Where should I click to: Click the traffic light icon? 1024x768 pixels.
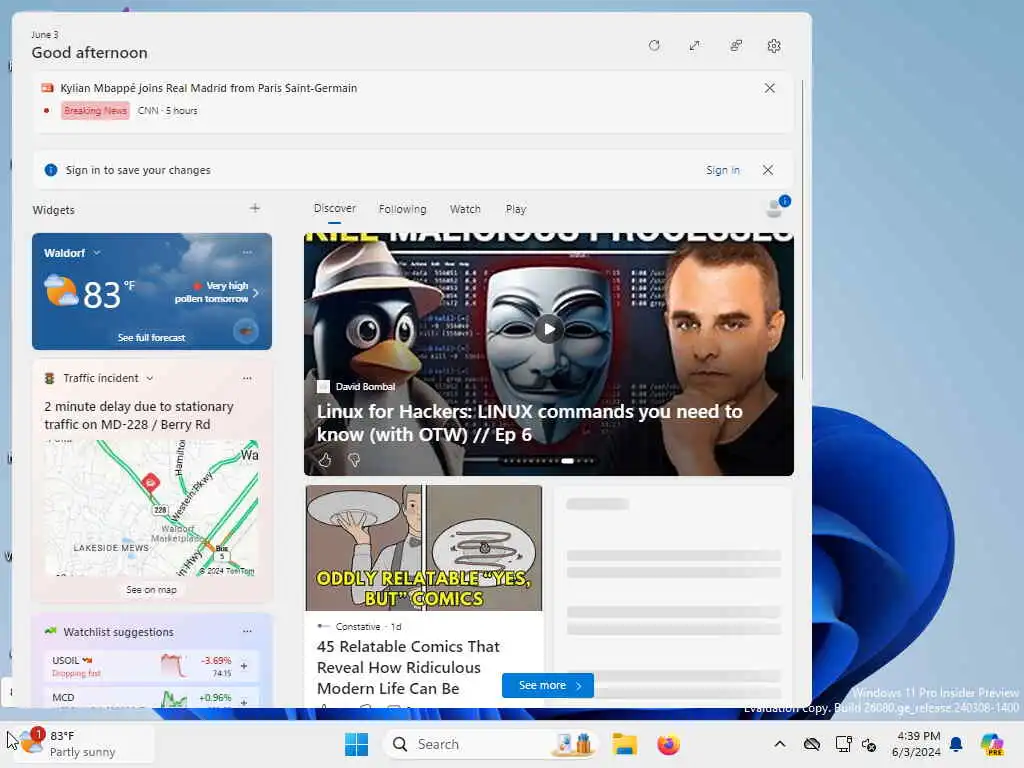click(x=49, y=378)
